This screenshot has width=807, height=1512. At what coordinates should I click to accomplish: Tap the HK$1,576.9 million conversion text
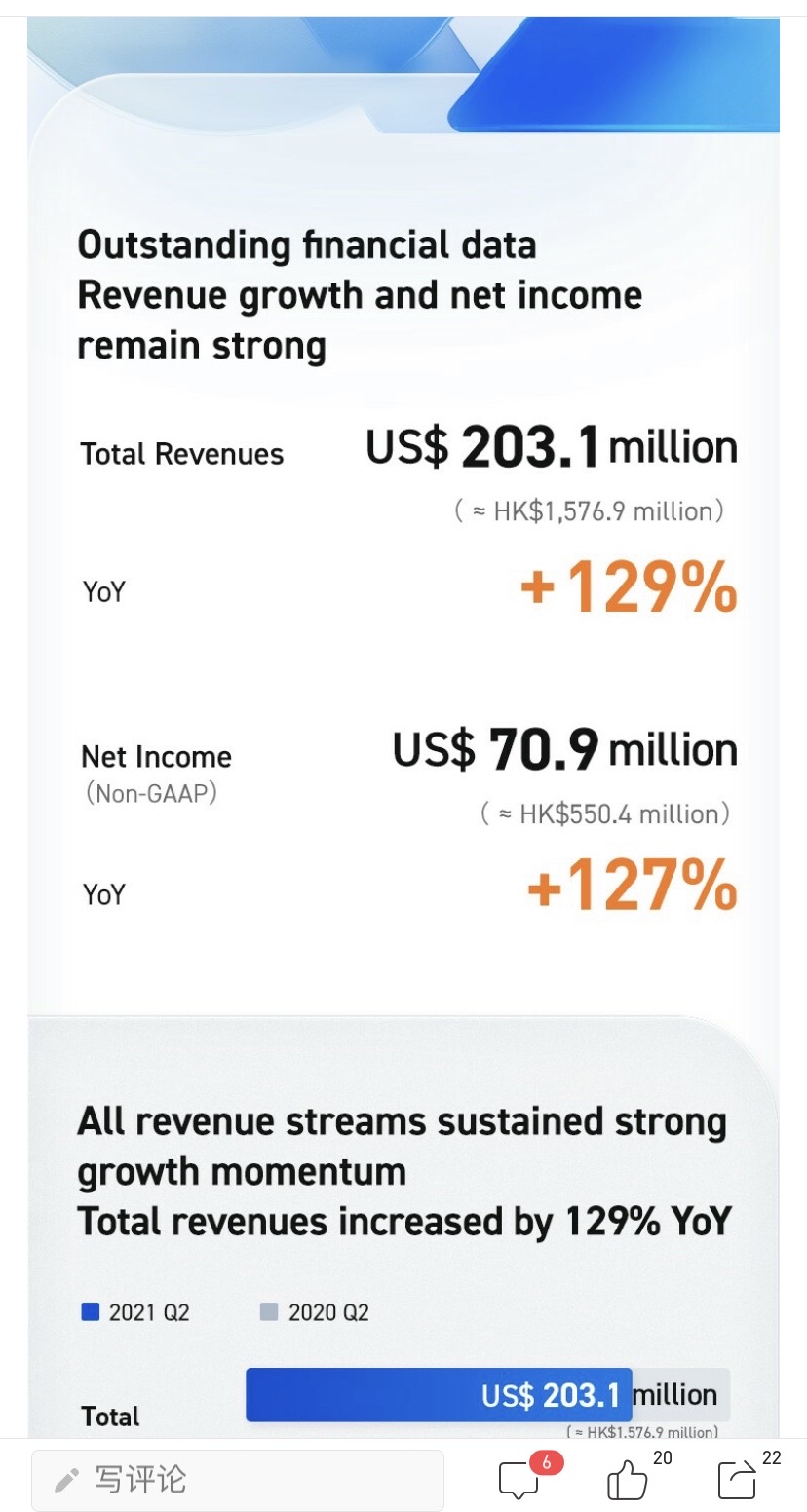coord(590,511)
